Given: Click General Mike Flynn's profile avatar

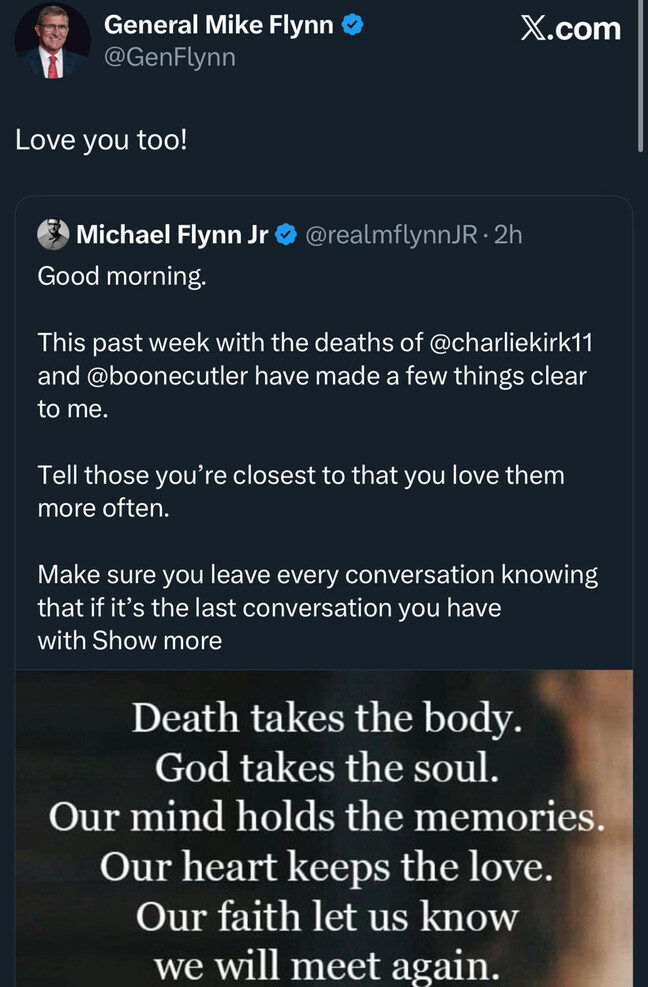Looking at the screenshot, I should tap(52, 41).
